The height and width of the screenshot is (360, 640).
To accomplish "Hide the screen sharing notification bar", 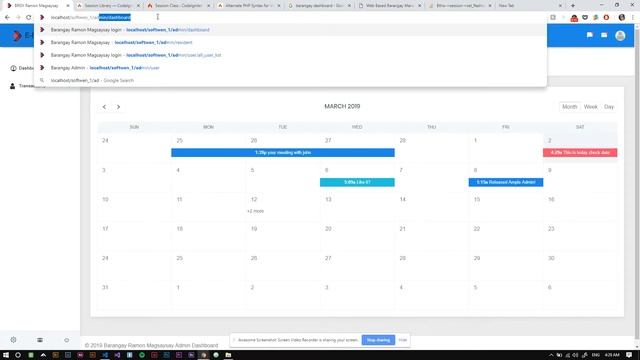I will tap(402, 340).
